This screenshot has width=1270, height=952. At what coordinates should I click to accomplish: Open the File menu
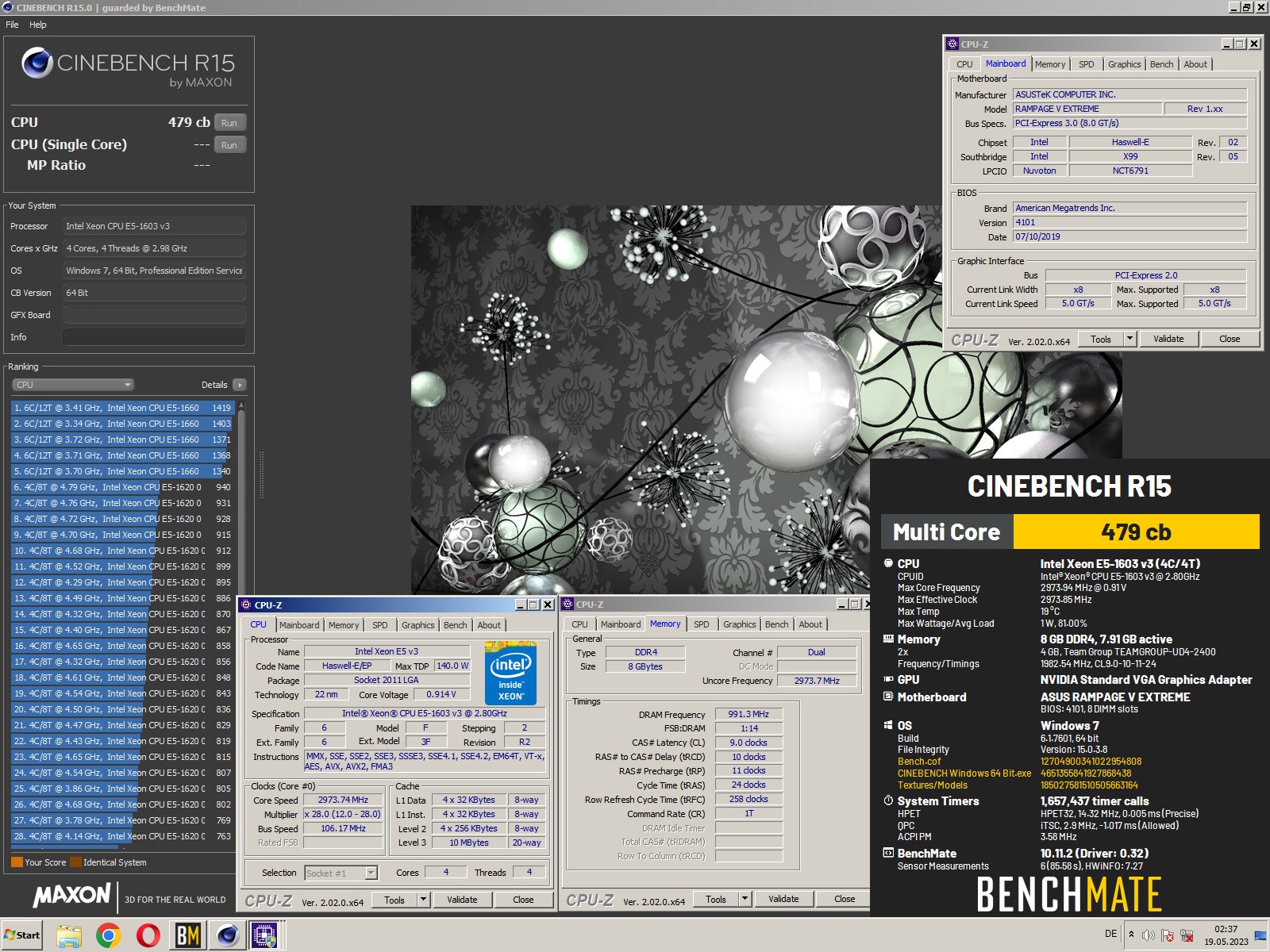coord(12,25)
